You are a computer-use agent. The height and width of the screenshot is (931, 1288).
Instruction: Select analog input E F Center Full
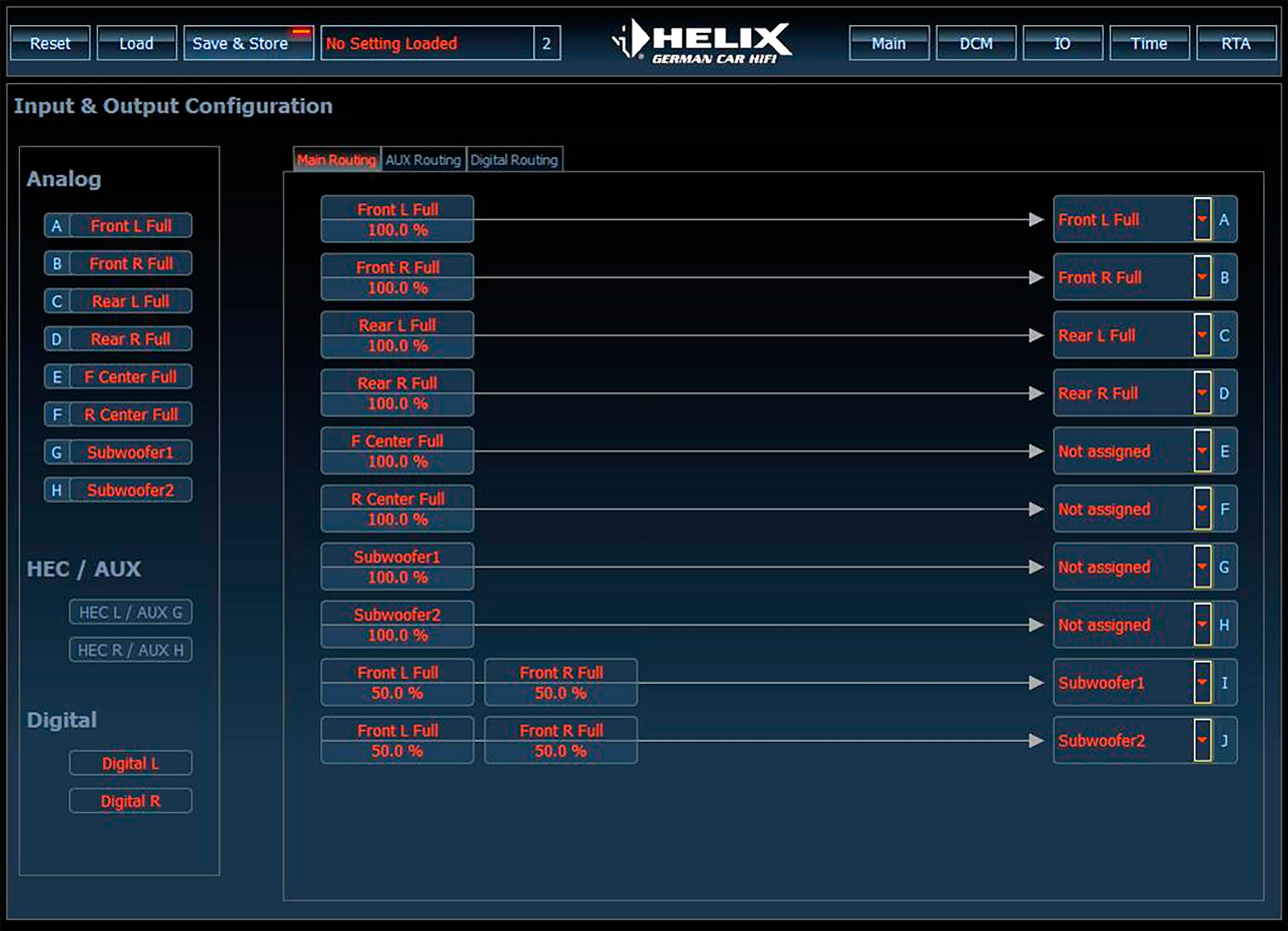point(118,377)
